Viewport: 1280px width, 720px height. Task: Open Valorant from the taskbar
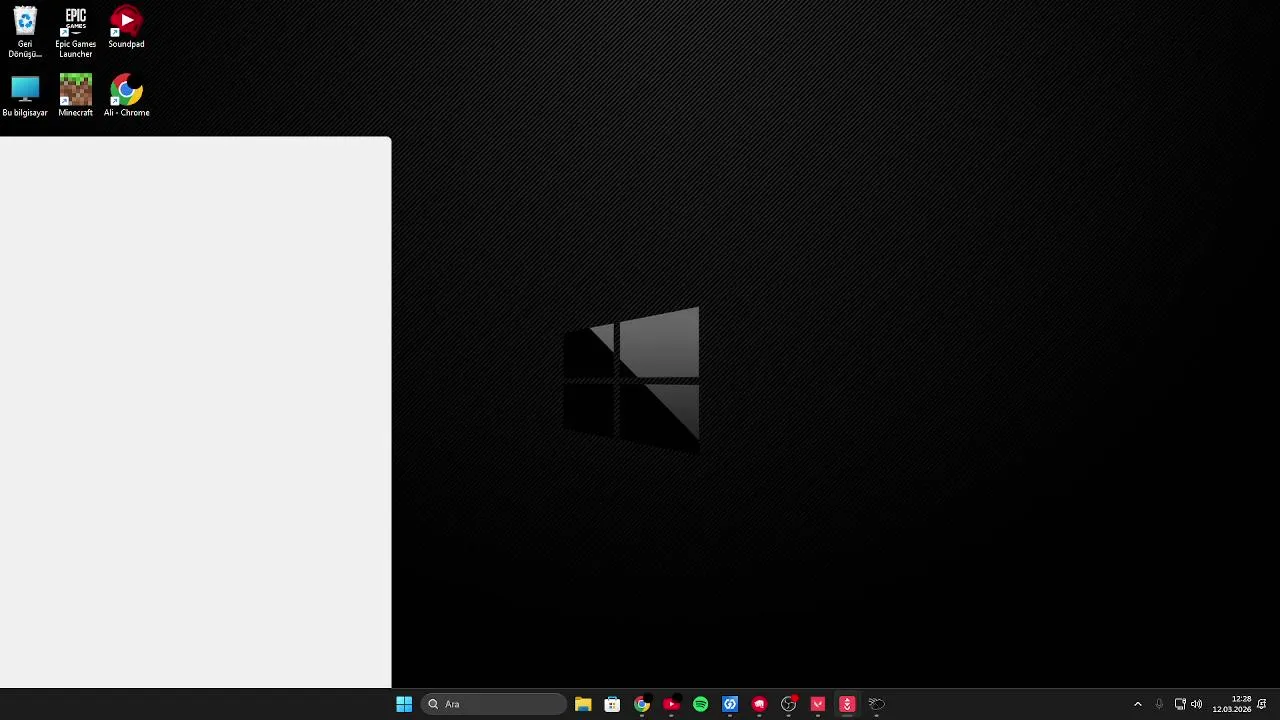818,704
